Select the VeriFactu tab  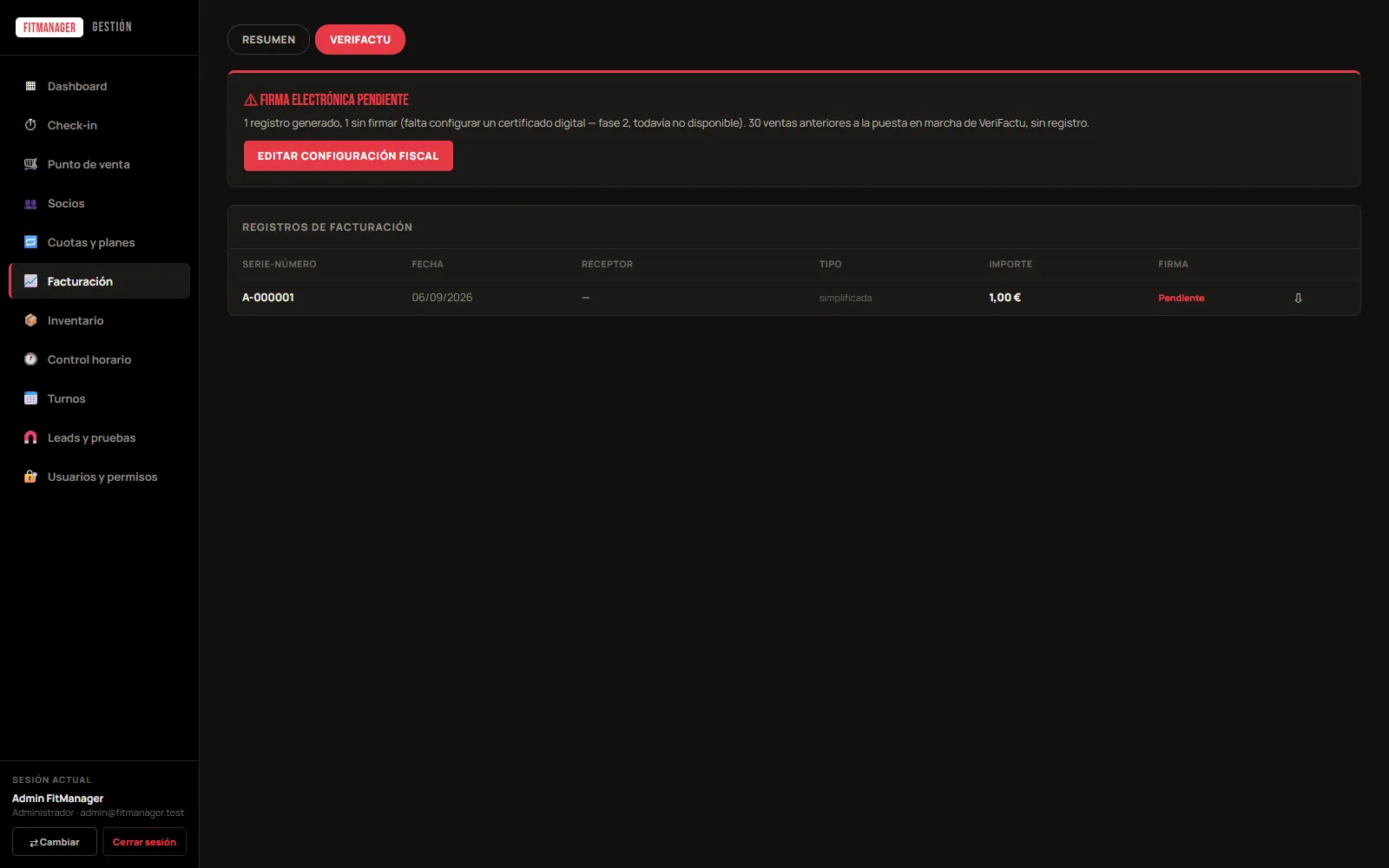[360, 40]
